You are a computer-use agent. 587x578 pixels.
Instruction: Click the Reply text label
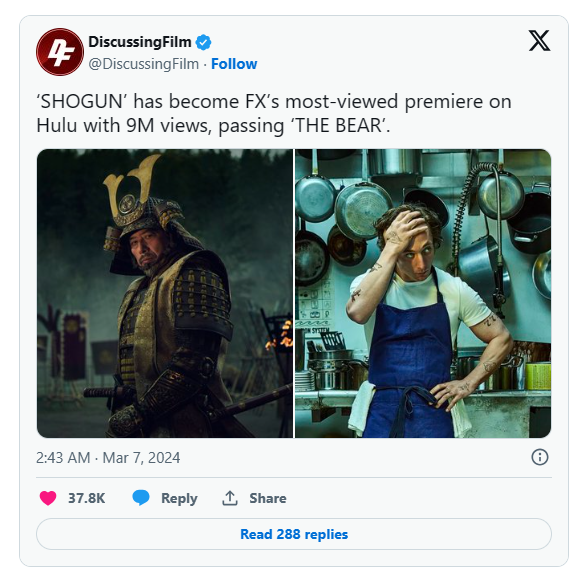[x=179, y=499]
